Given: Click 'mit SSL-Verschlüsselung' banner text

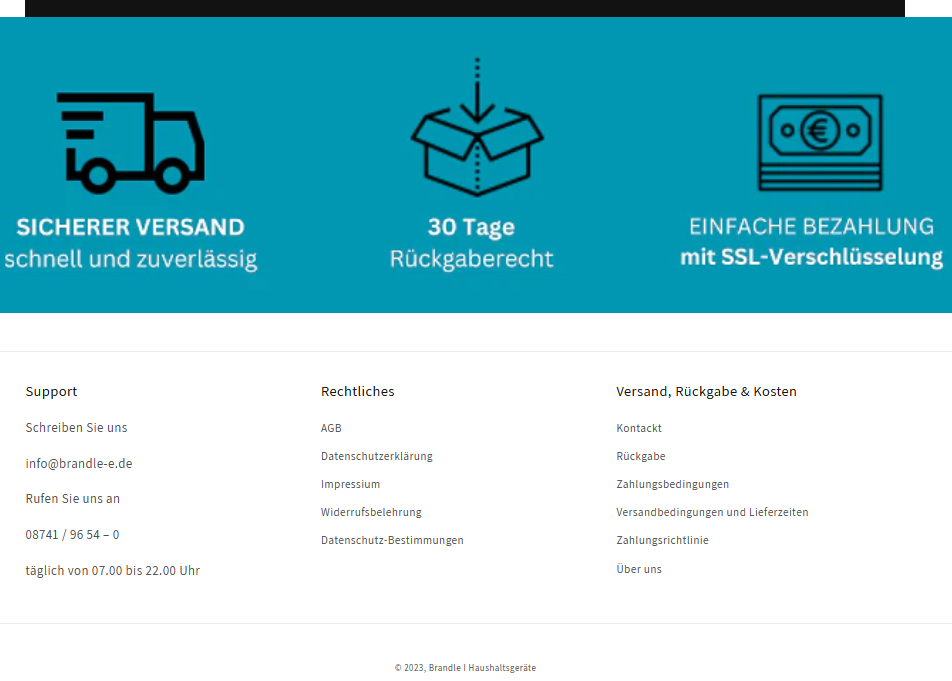Looking at the screenshot, I should [x=811, y=257].
